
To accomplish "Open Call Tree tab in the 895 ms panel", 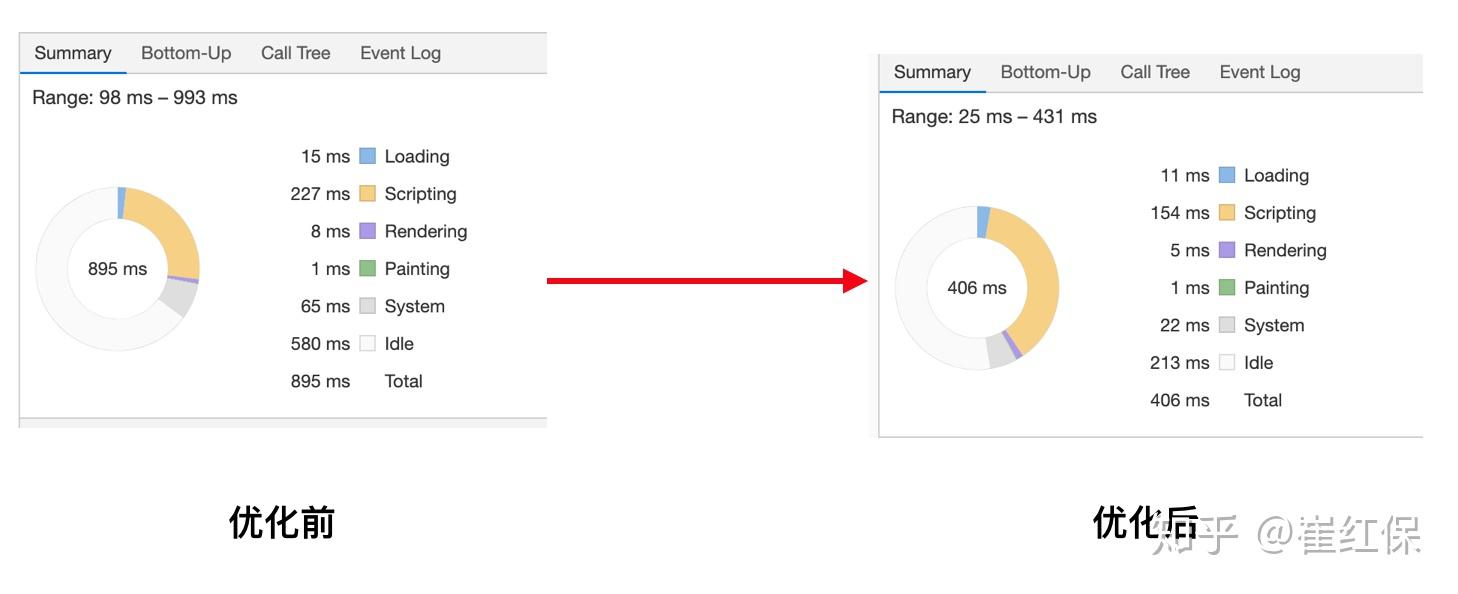I will click(295, 53).
